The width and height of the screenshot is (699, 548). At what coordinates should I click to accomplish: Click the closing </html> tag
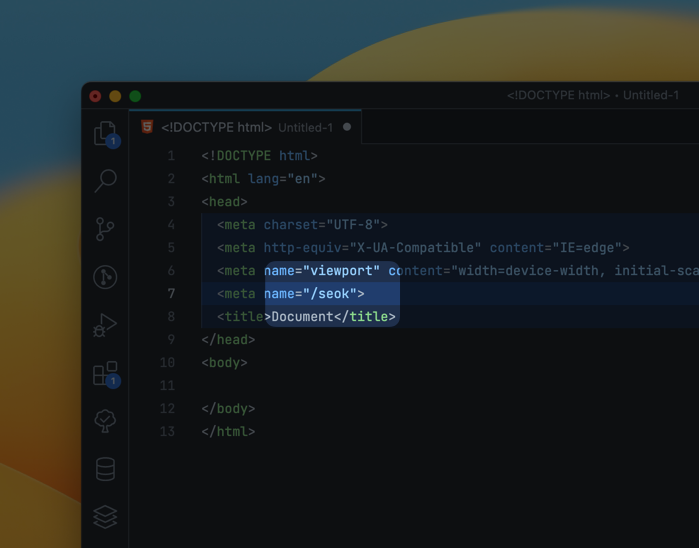[228, 432]
